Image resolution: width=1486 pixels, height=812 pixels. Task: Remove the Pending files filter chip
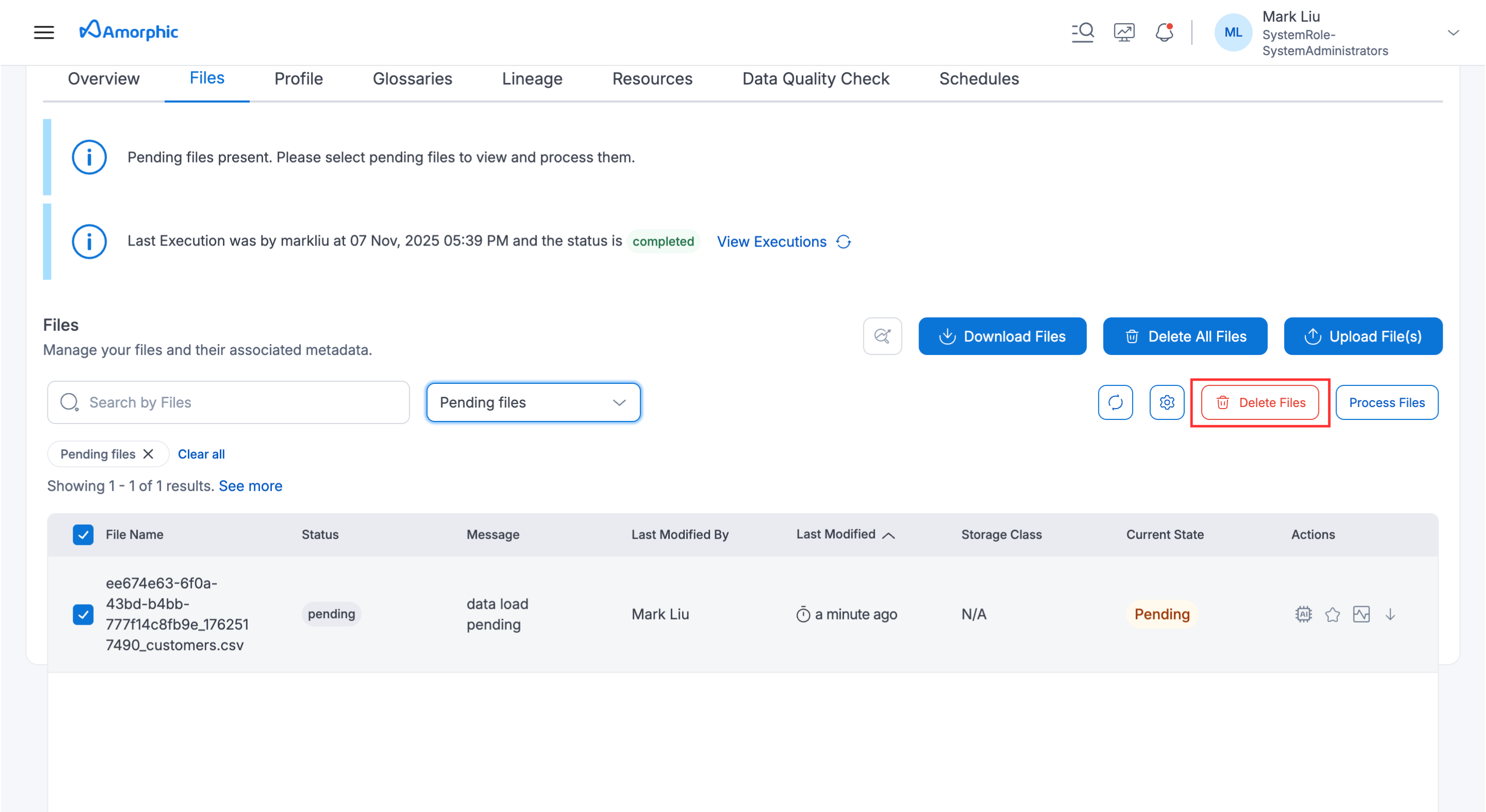click(x=148, y=454)
